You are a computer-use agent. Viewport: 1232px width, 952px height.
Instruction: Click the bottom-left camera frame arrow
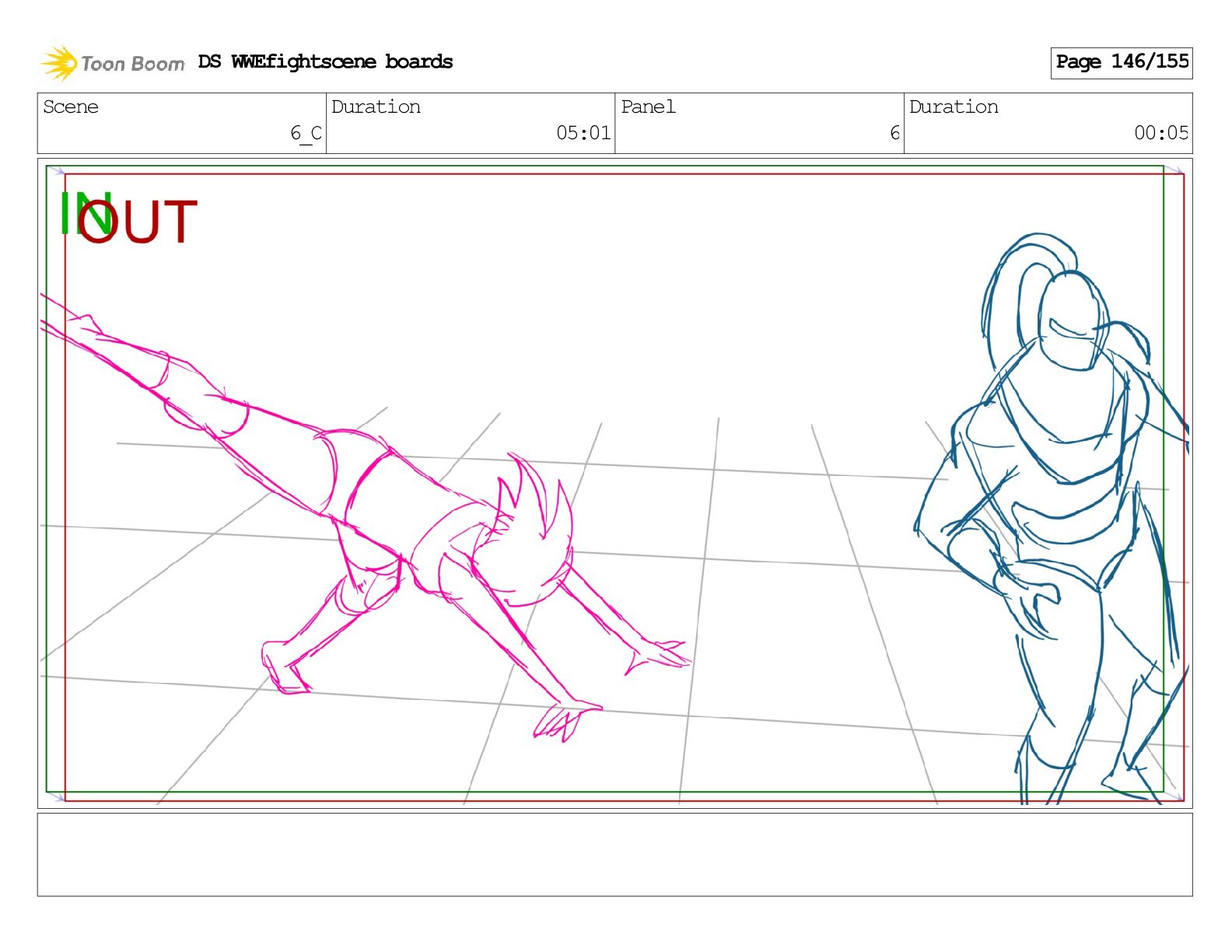(57, 797)
